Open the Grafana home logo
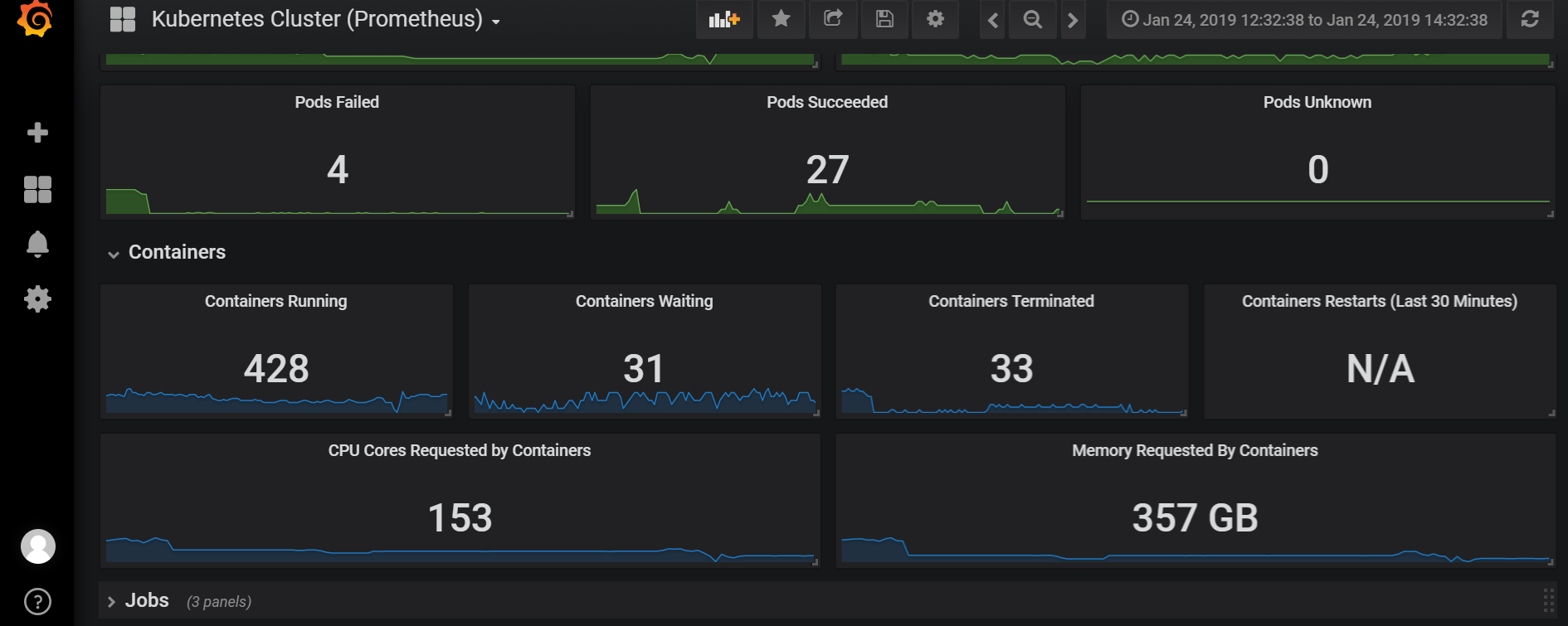 pos(36,18)
